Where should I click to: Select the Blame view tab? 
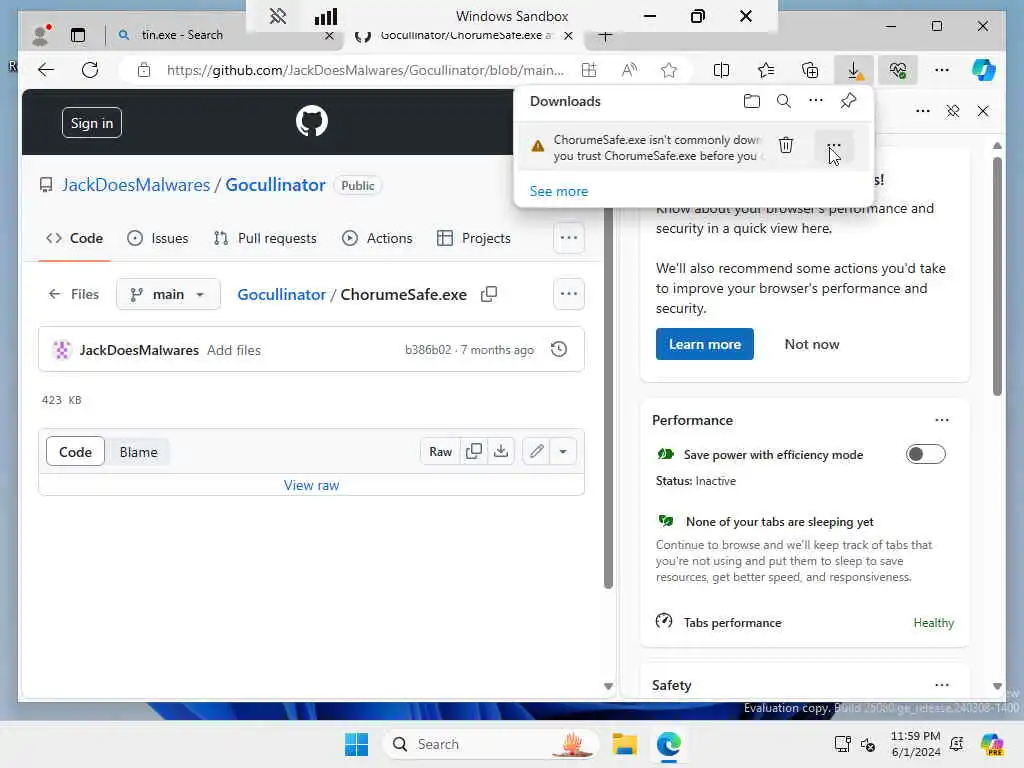138,452
